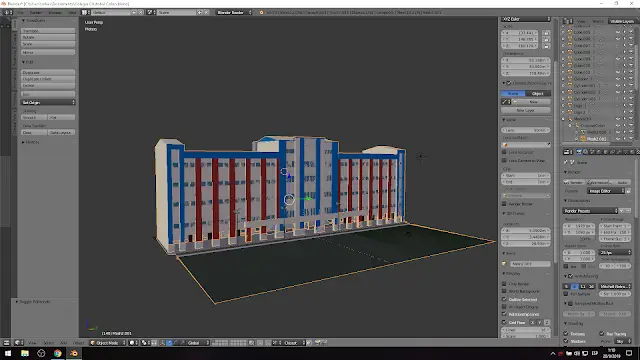Click the Render Layers tab icon in properties
Screen dimensions: 640x360
tap(586, 152)
